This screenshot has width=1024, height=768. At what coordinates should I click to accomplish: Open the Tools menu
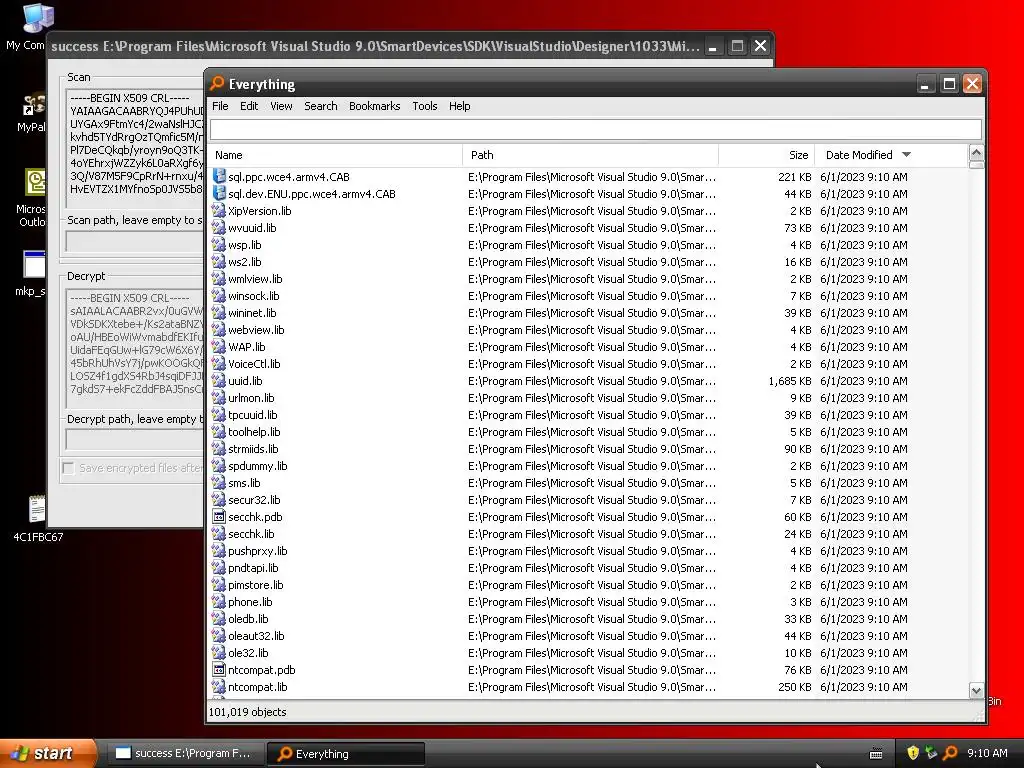coord(424,106)
